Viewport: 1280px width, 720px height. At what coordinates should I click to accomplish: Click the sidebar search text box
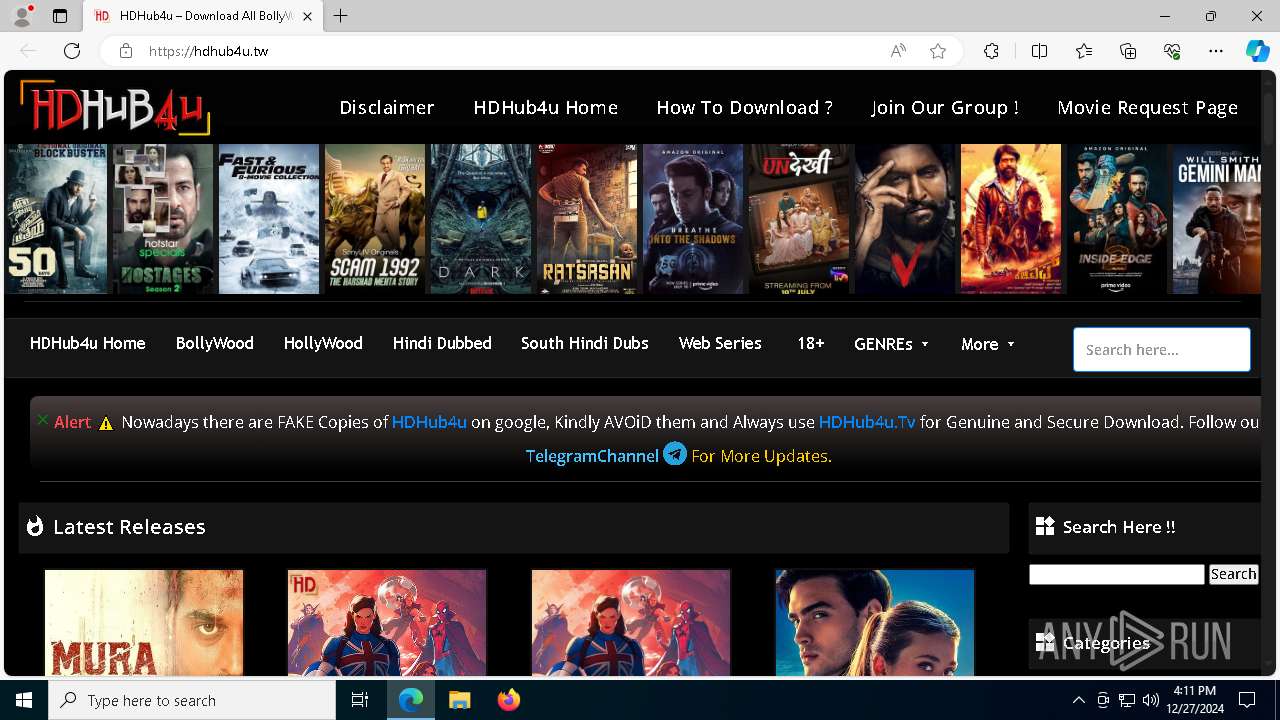click(1117, 574)
